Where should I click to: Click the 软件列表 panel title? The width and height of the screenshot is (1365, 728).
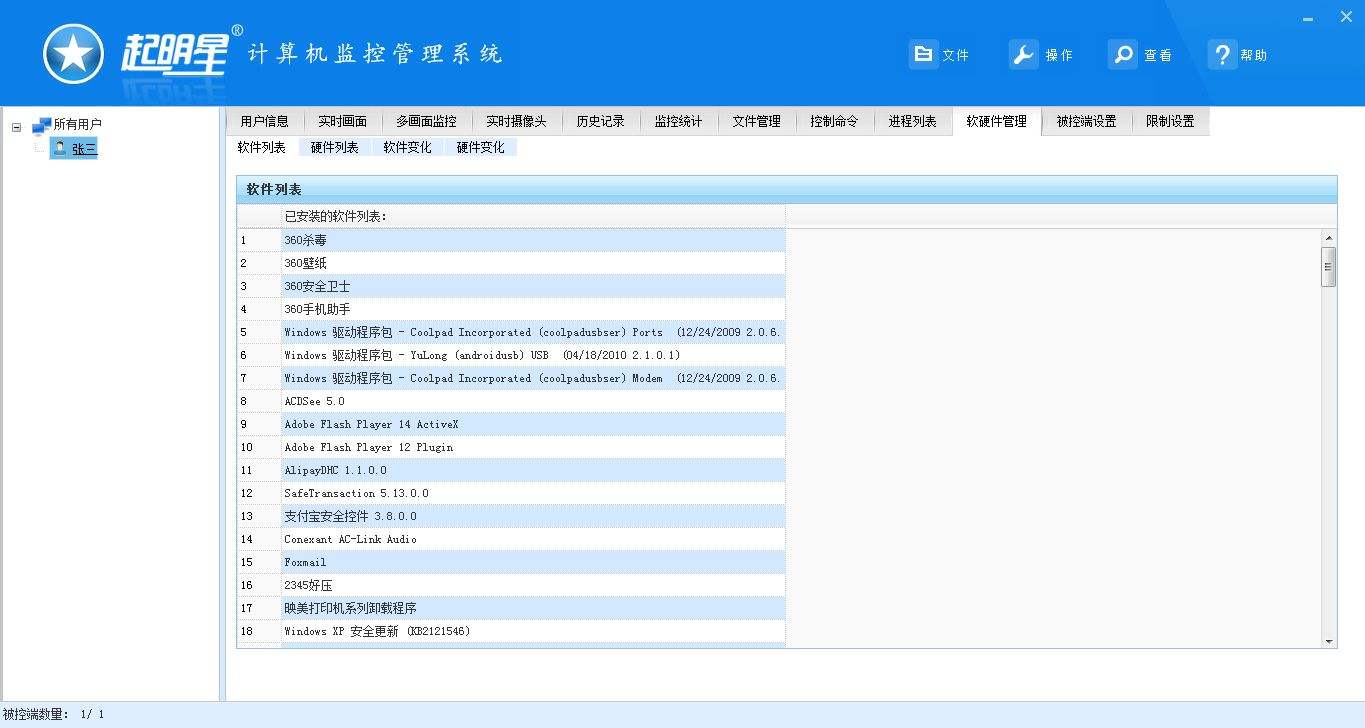274,189
